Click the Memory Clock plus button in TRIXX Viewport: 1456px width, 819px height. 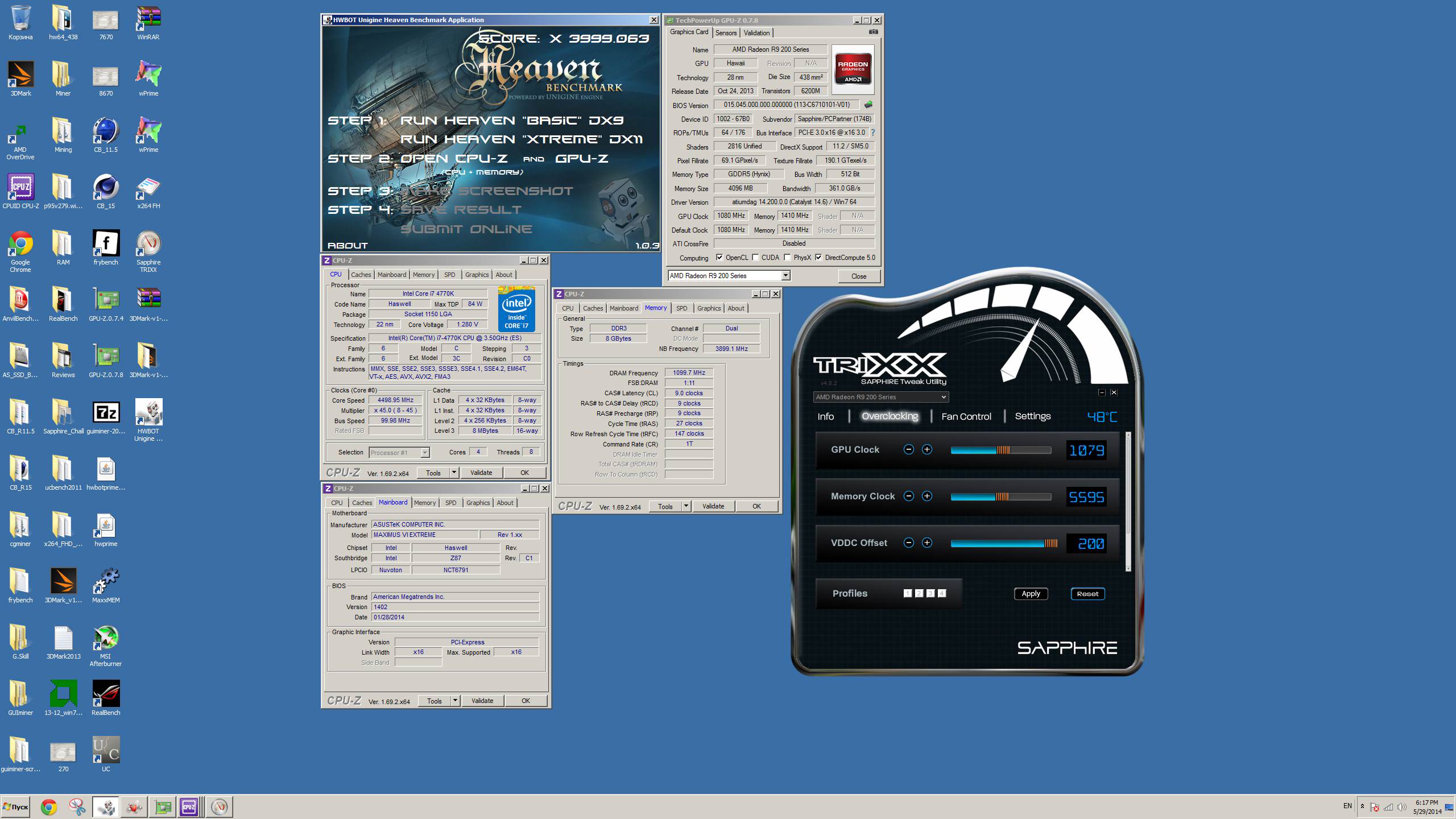pyautogui.click(x=927, y=496)
